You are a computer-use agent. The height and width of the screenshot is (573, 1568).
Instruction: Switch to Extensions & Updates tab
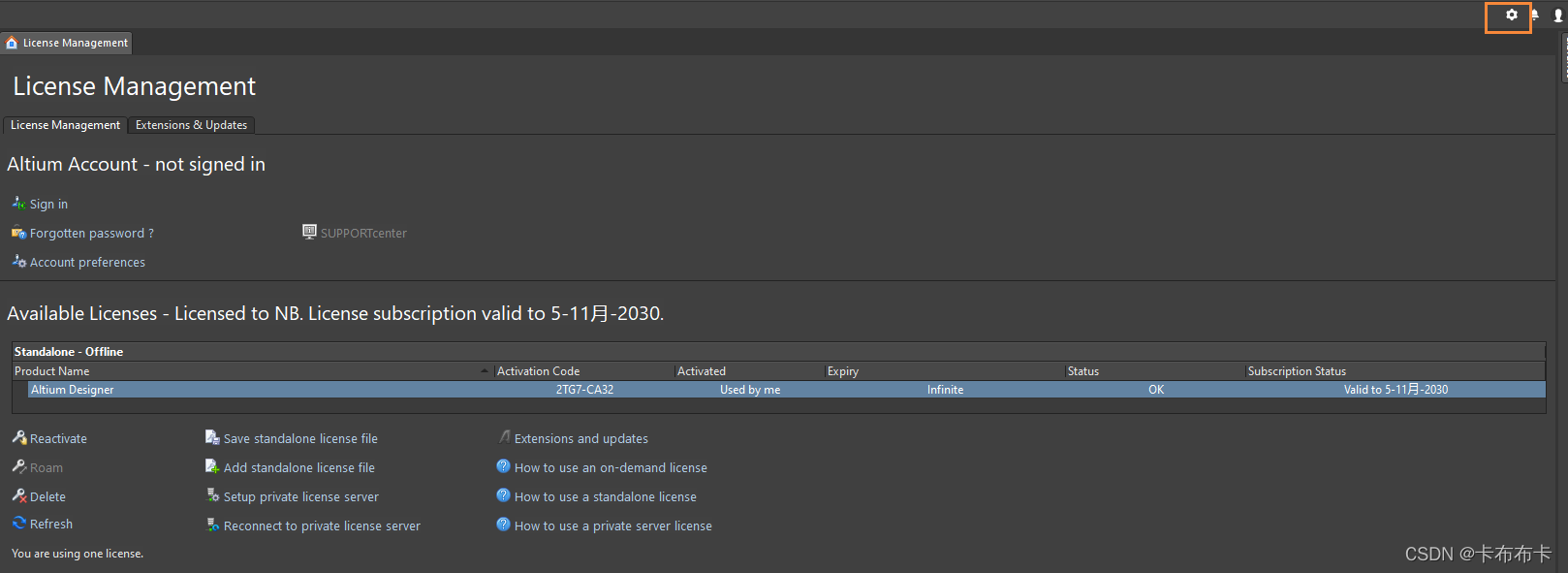191,125
